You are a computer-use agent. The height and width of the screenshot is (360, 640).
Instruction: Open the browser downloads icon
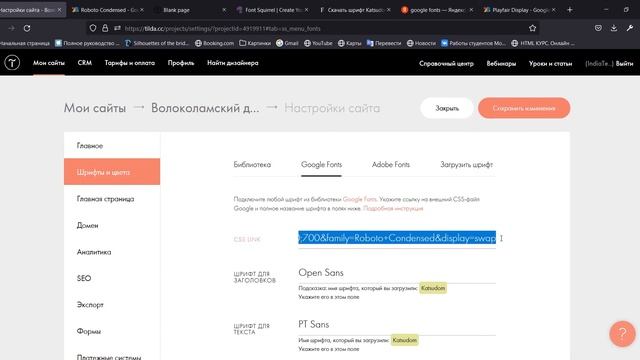[x=613, y=28]
